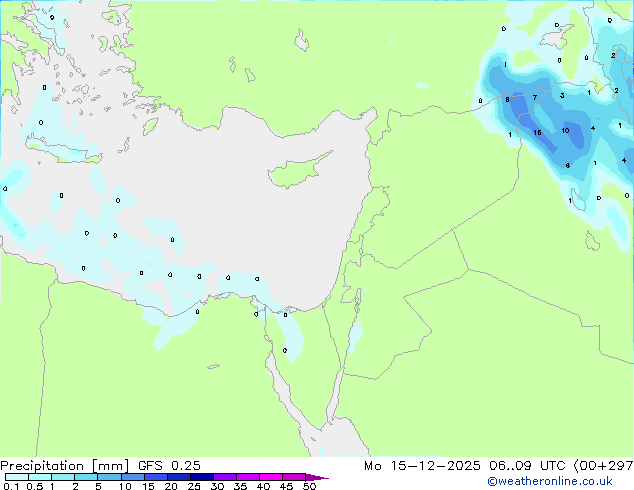Pick the legend swatch between 45 and 50
The image size is (634, 490).
294,477
